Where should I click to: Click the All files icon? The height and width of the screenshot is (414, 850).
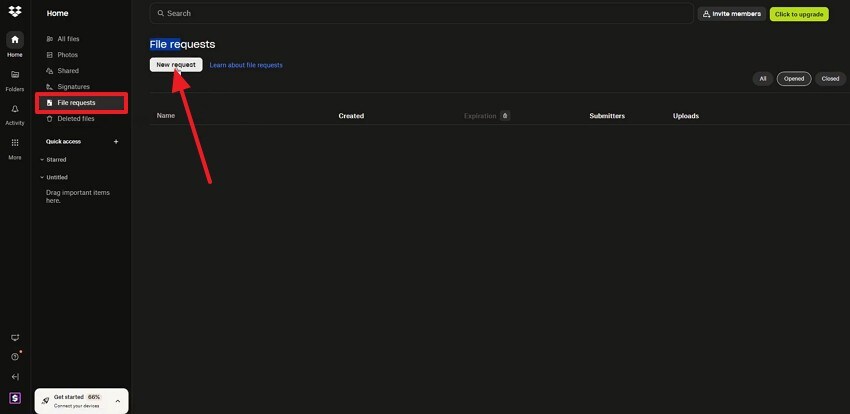tap(50, 39)
